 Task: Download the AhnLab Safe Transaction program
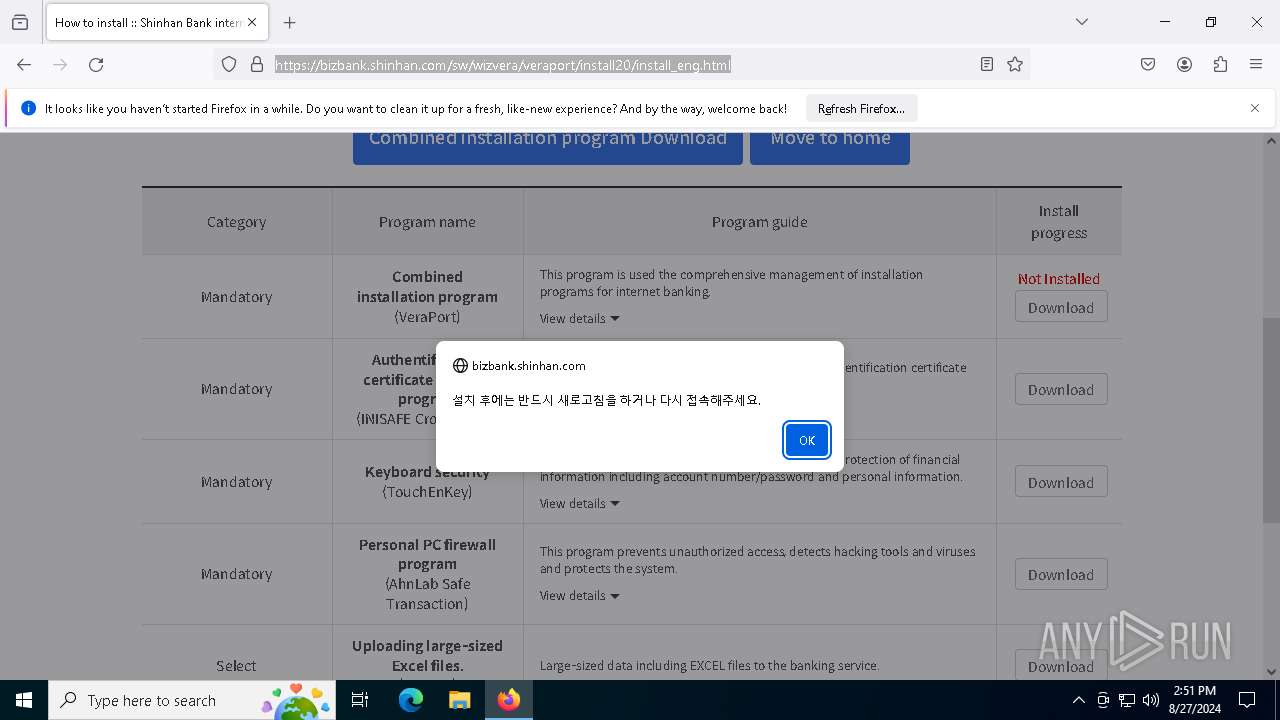click(1061, 574)
